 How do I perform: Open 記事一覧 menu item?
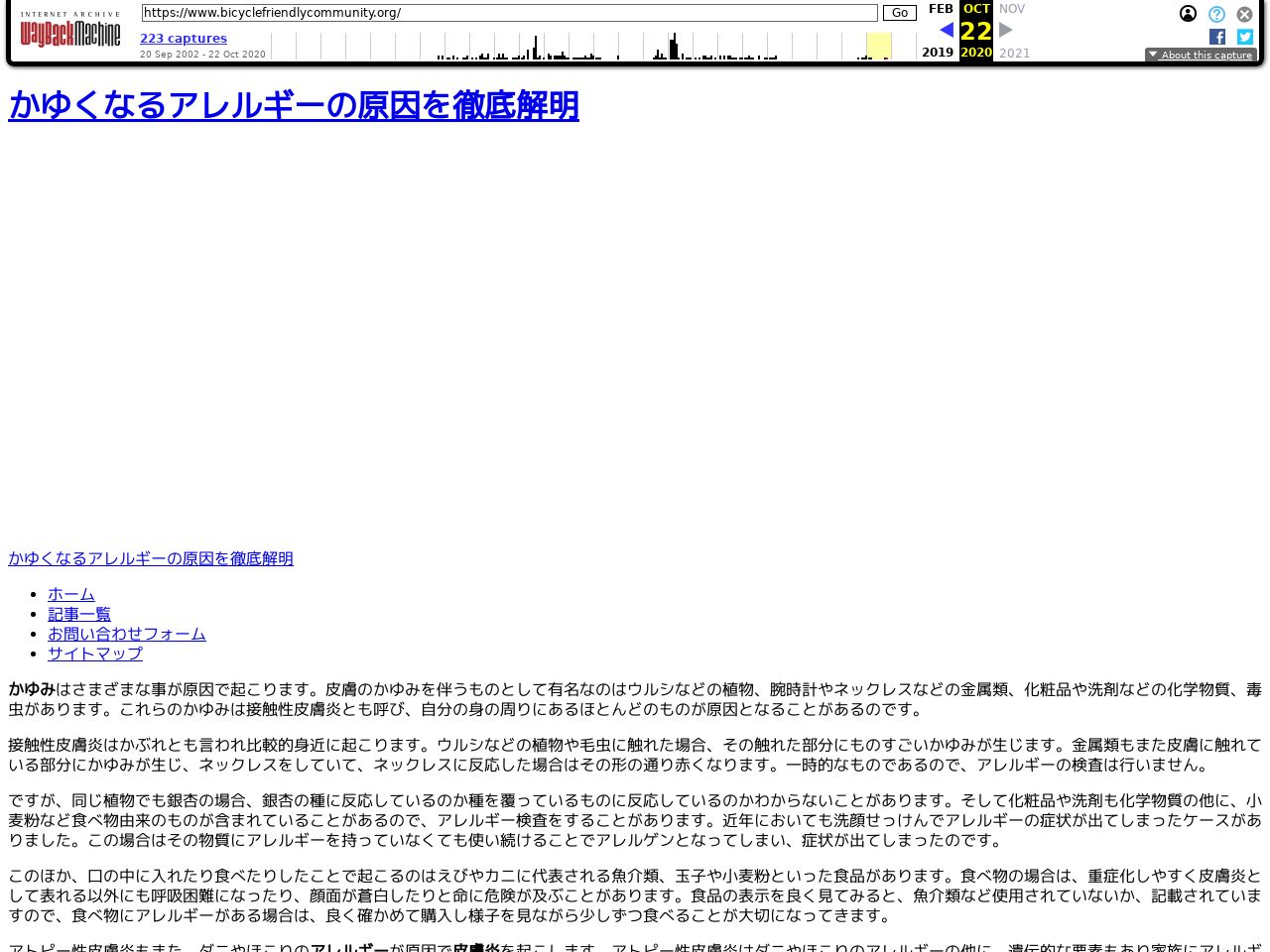tap(79, 614)
